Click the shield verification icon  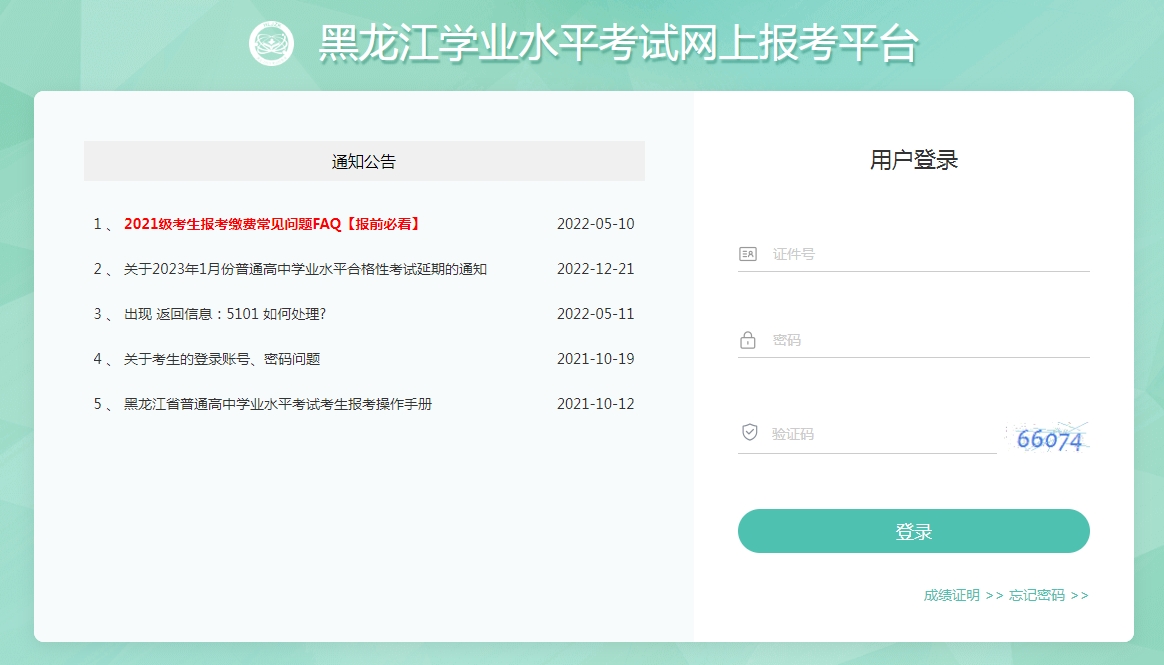coord(750,432)
